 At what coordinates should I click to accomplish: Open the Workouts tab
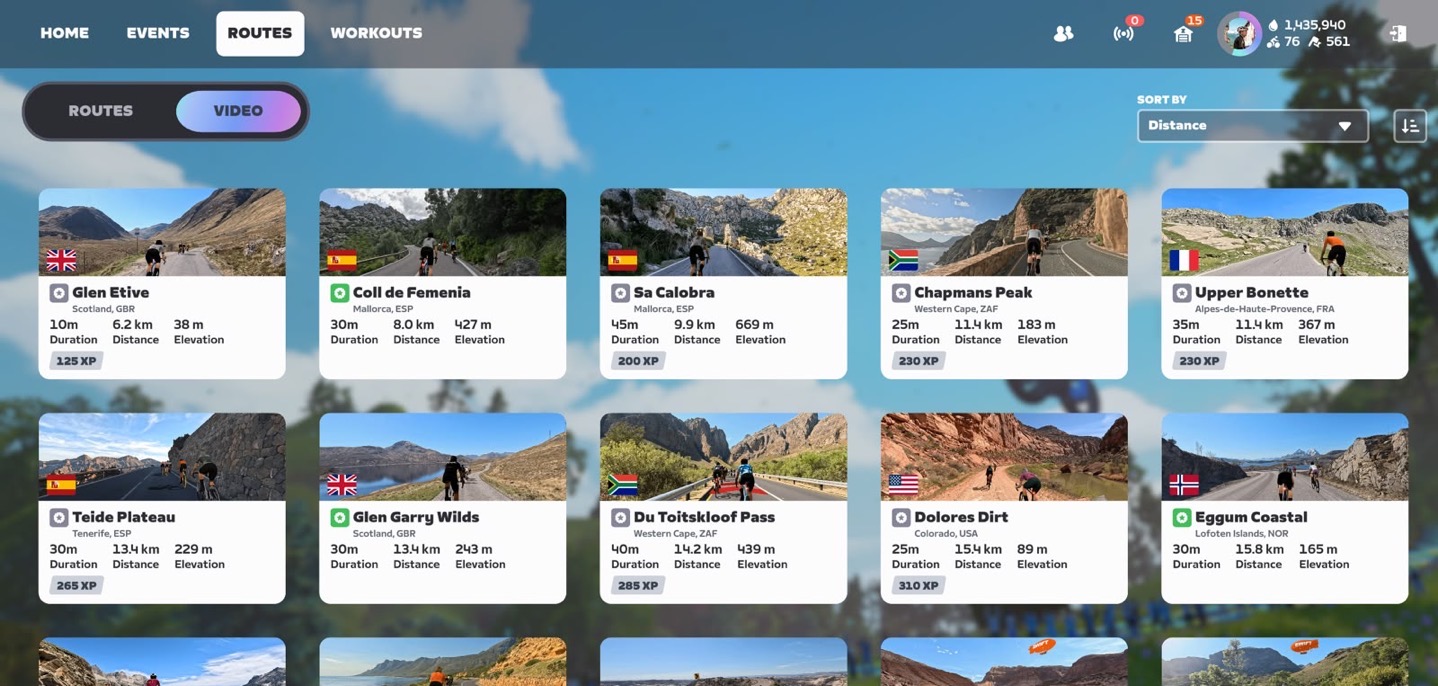(x=376, y=33)
